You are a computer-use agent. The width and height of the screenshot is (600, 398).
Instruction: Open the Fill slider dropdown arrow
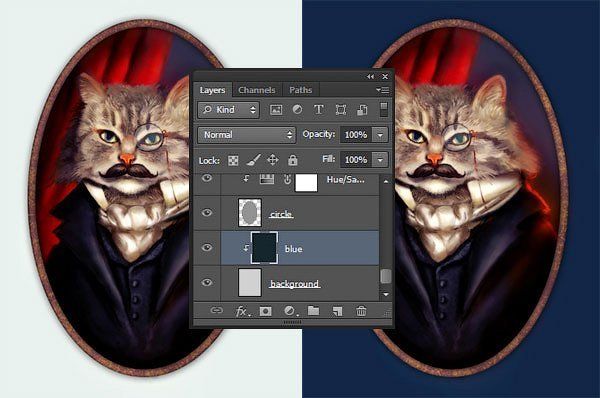(380, 160)
